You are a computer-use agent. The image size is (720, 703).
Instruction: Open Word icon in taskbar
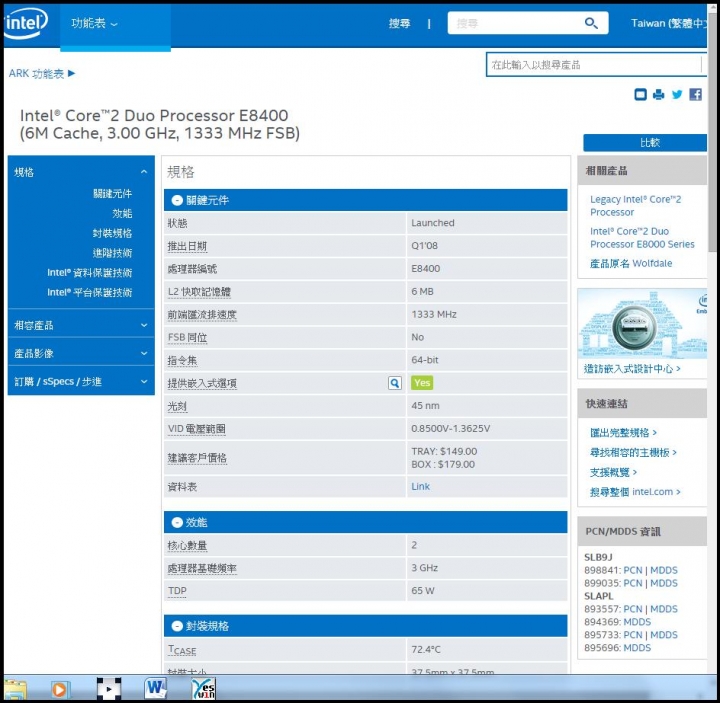point(155,688)
